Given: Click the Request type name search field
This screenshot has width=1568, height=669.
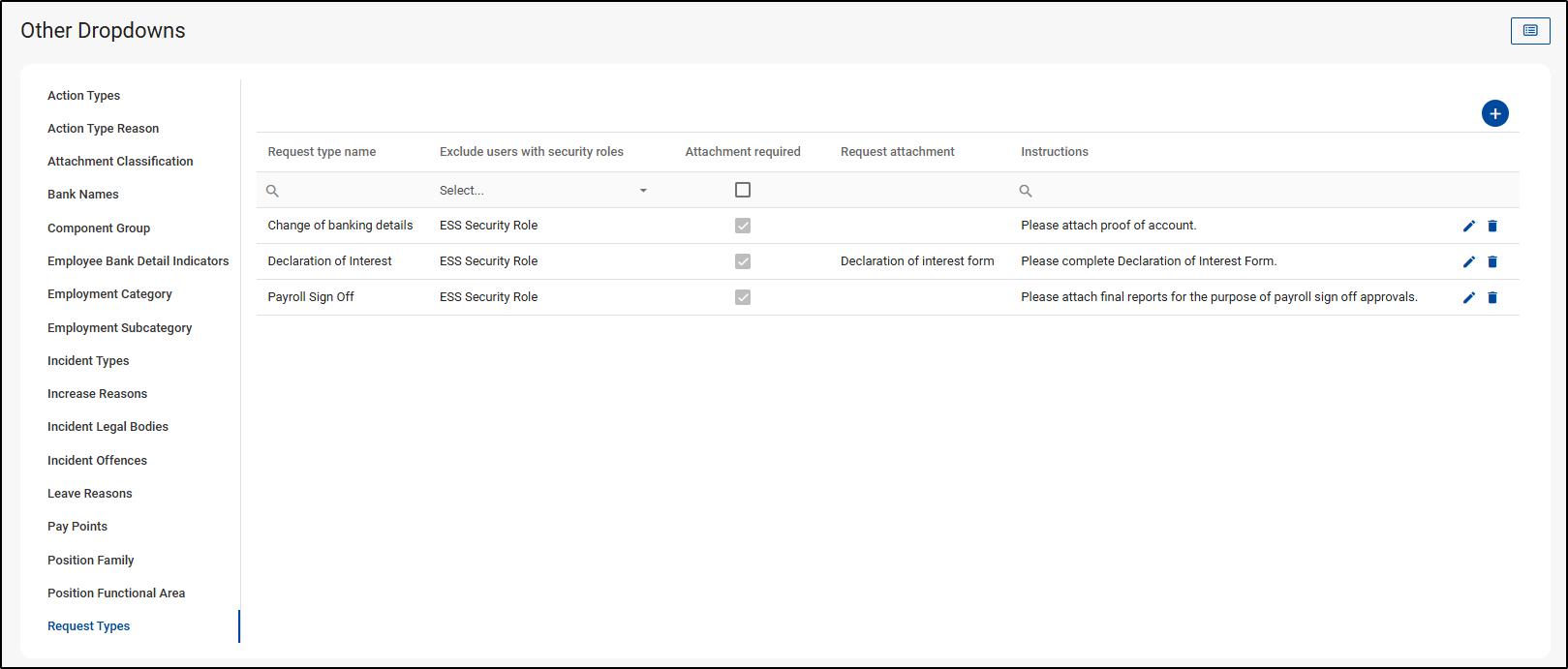Looking at the screenshot, I should 349,191.
